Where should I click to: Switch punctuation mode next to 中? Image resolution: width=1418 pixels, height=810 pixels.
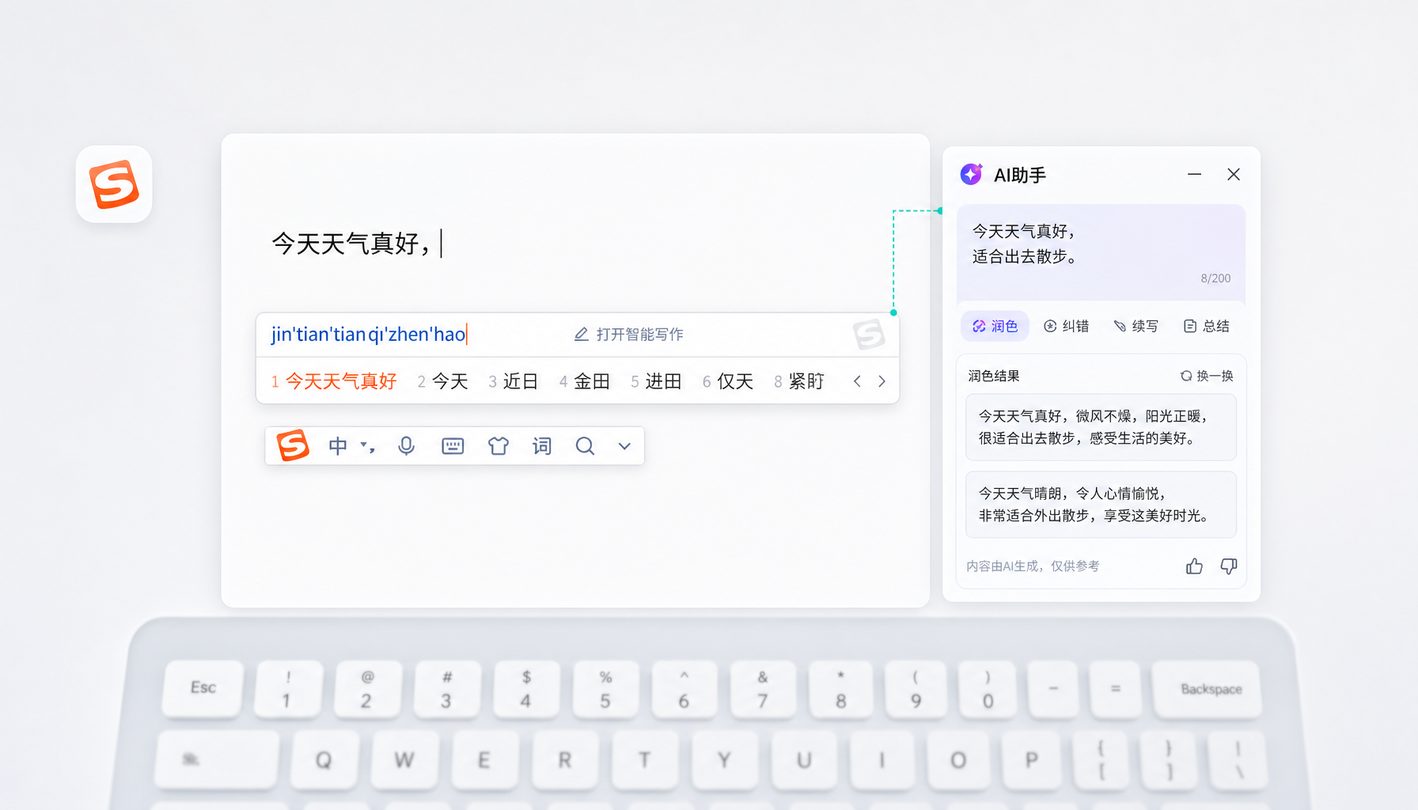click(x=367, y=447)
